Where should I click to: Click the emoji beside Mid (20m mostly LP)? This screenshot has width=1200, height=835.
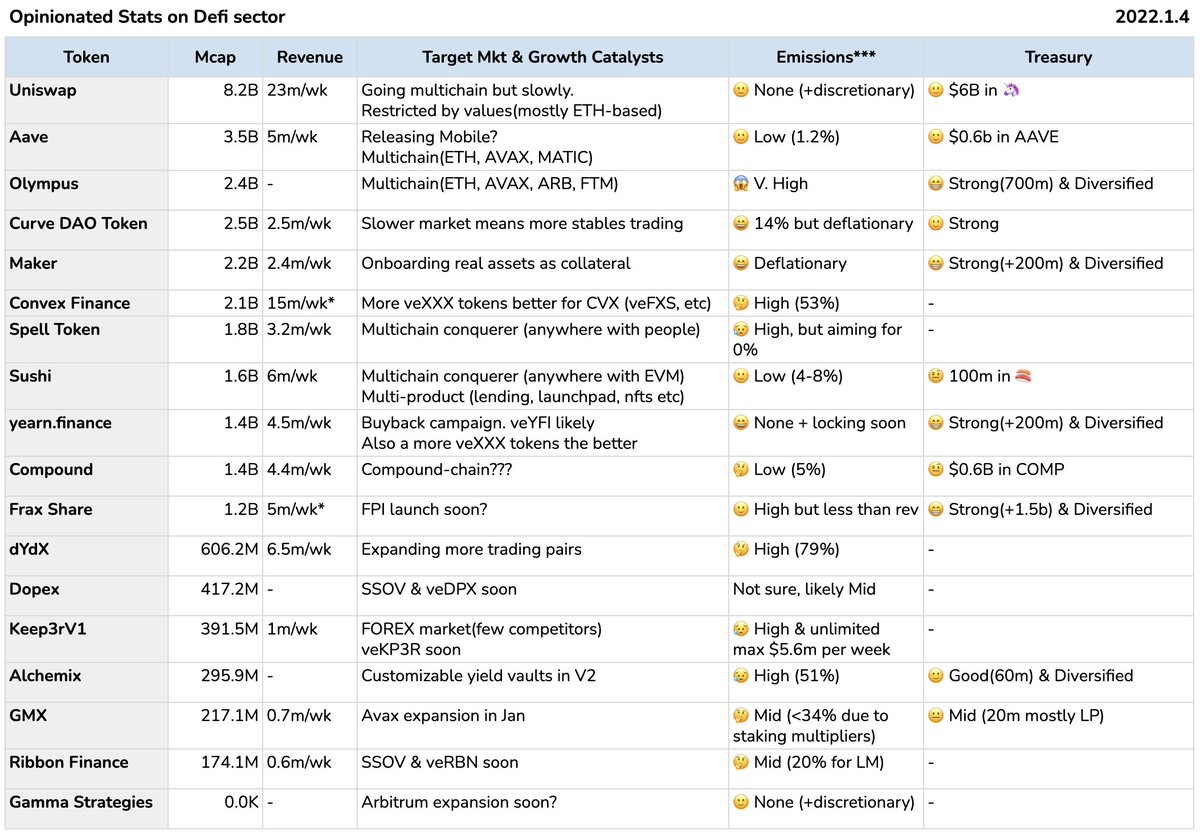point(937,716)
